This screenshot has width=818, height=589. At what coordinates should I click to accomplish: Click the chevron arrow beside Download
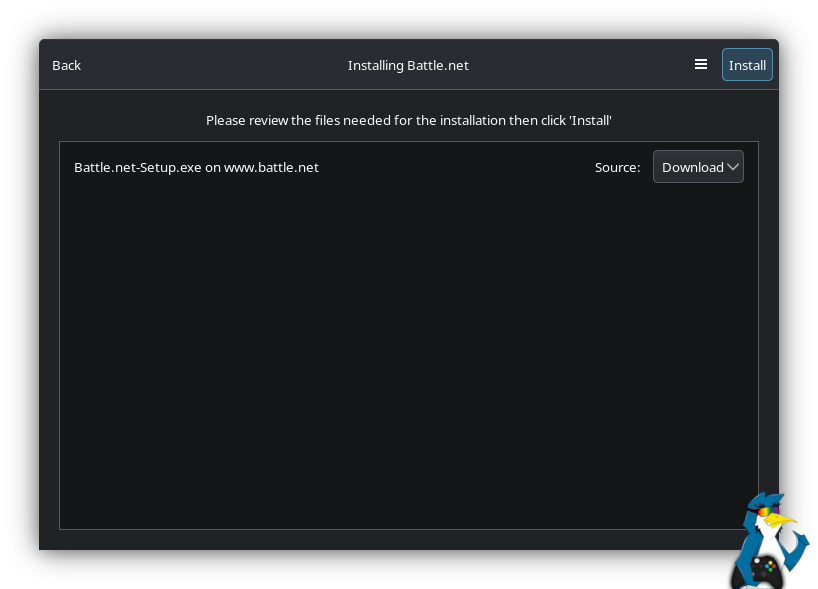[x=733, y=167]
